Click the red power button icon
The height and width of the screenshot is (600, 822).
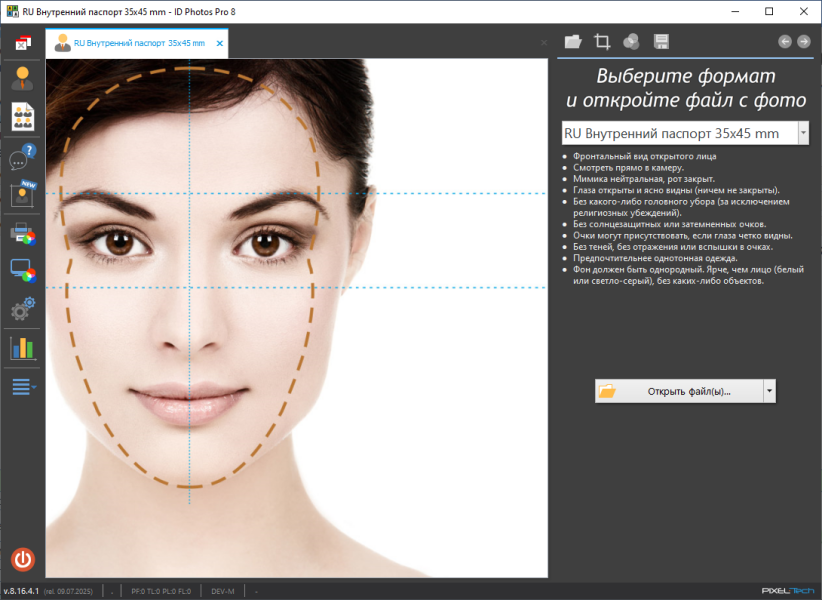(23, 559)
